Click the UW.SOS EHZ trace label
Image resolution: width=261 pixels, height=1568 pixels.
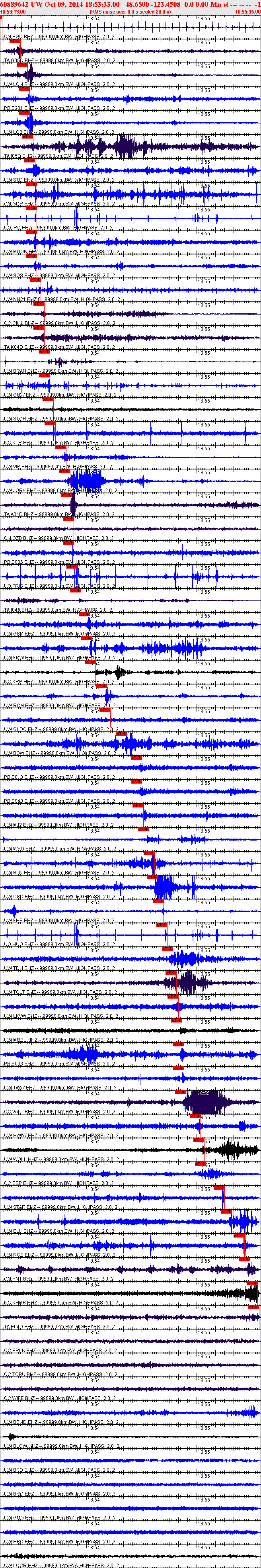[x=60, y=276]
